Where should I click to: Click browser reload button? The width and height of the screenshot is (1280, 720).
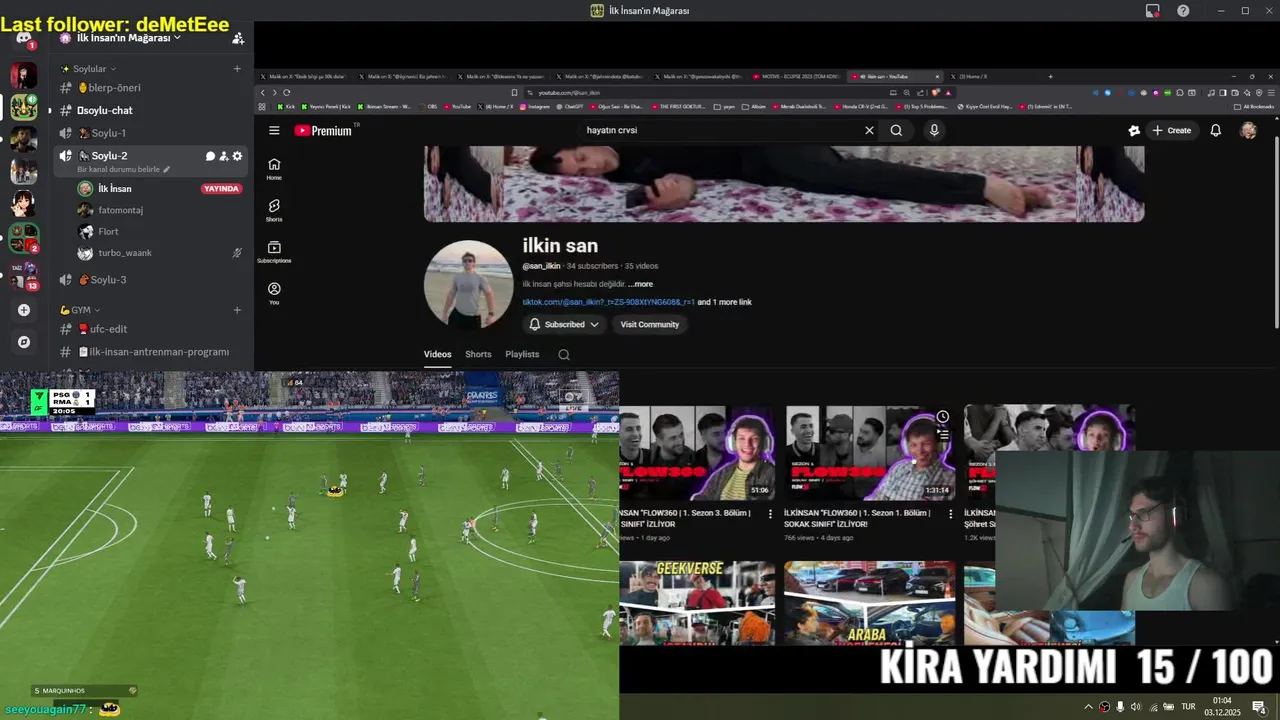coord(286,92)
